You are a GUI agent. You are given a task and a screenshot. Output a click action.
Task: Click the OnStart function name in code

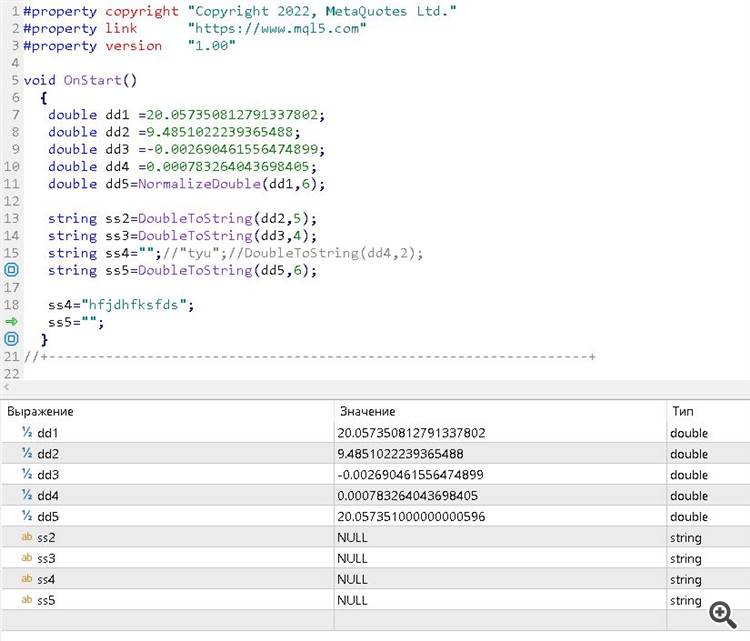coord(92,80)
